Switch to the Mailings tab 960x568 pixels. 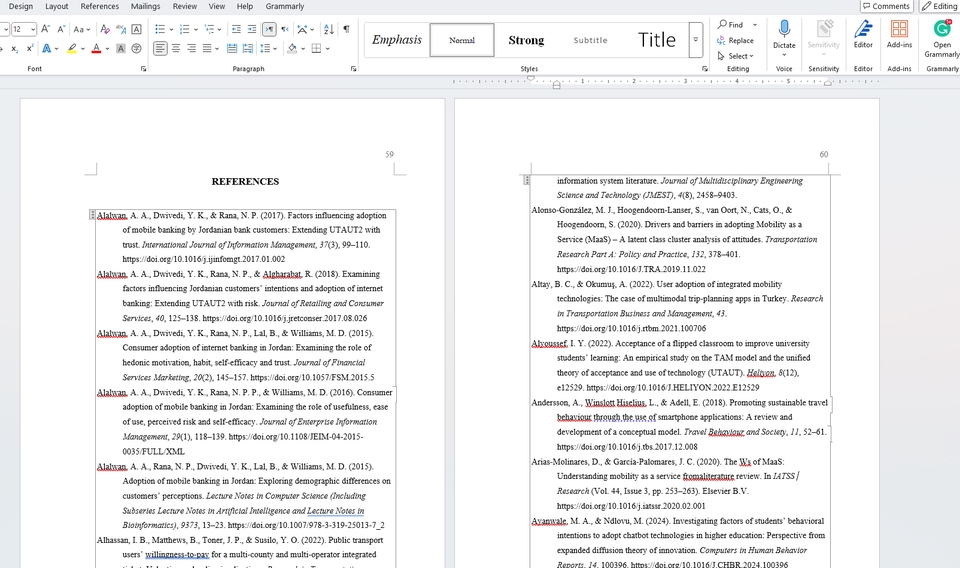[145, 6]
